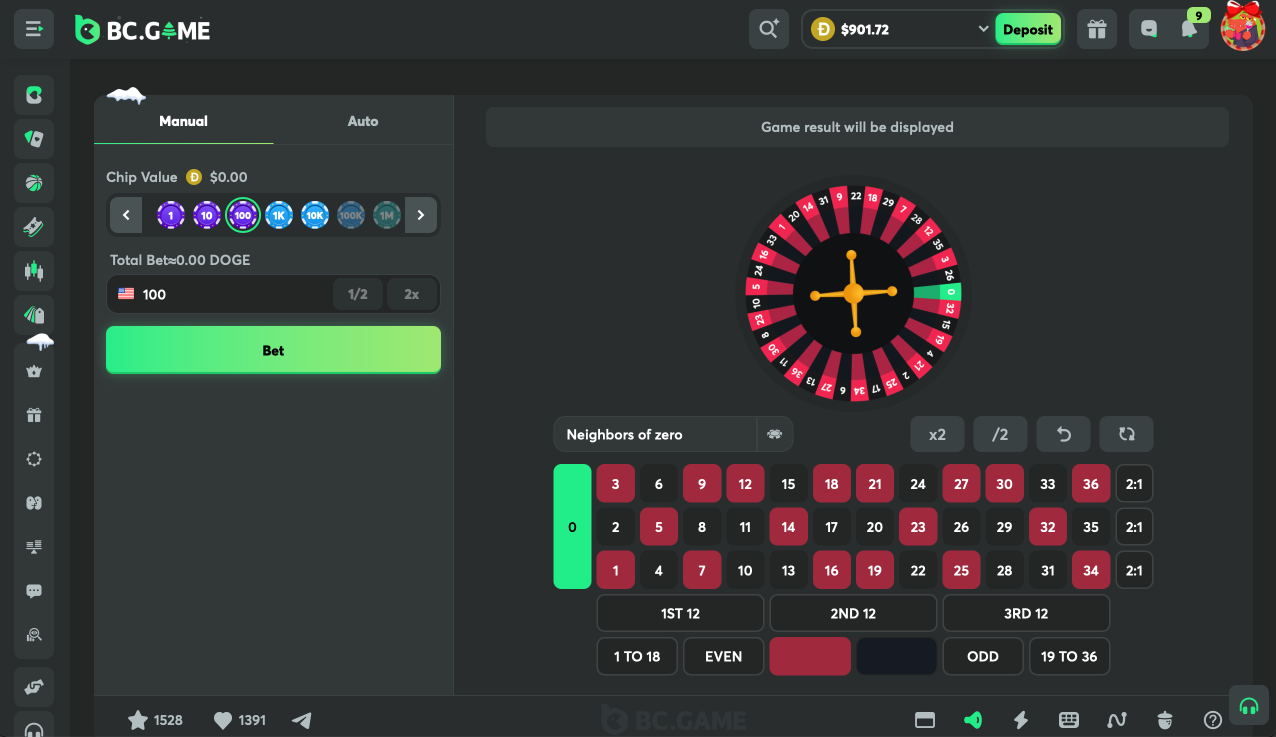Switch to the Auto tab
The image size is (1276, 737).
363,121
